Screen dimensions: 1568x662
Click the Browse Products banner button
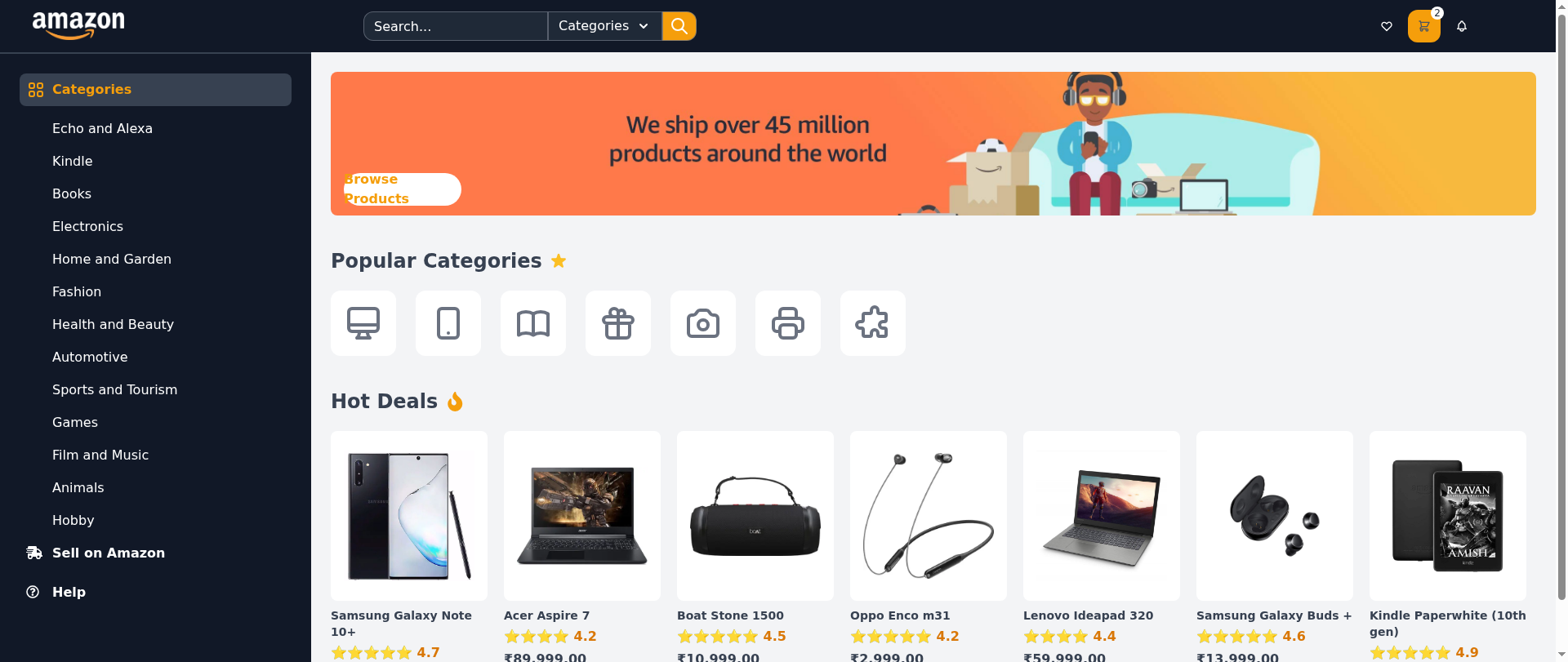point(402,189)
